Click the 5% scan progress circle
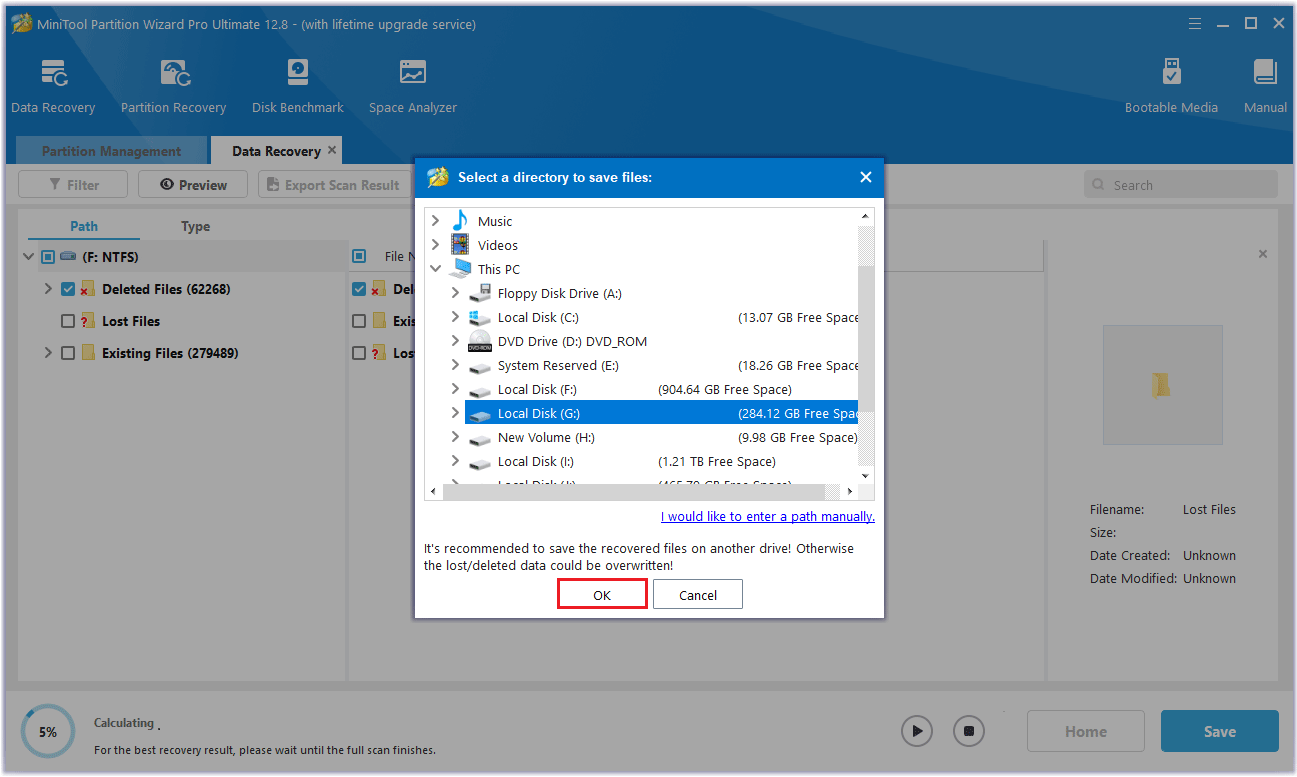This screenshot has height=777, width=1297. coord(48,731)
